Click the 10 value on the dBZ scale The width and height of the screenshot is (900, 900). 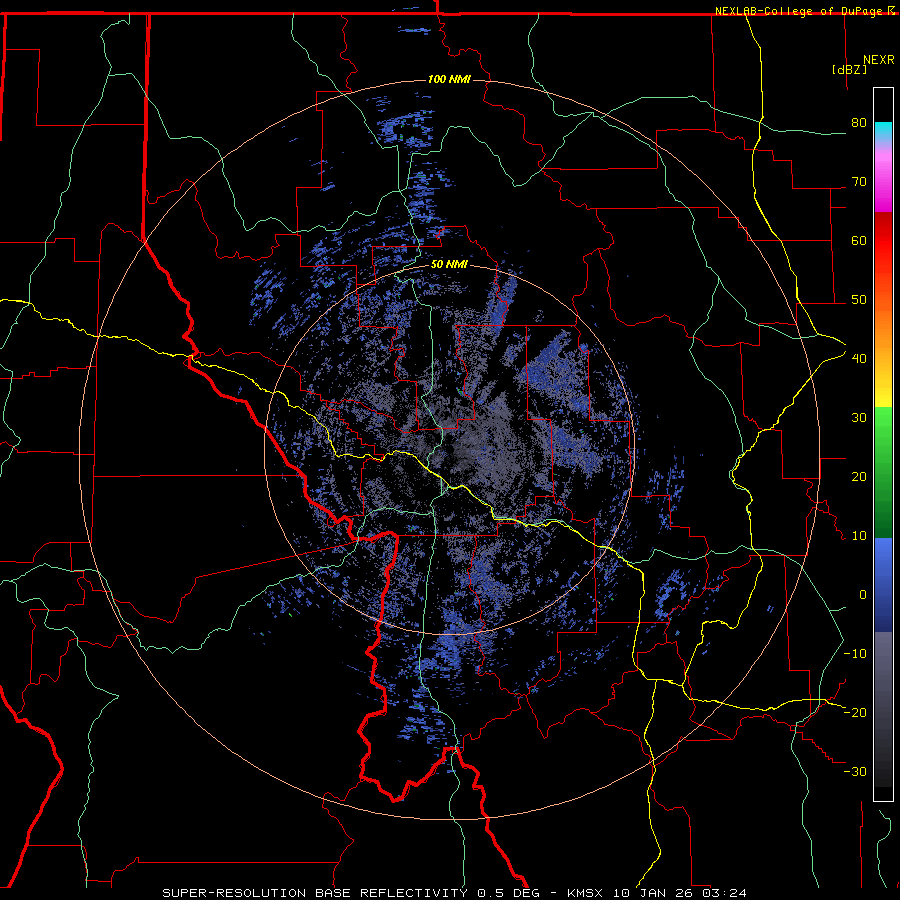click(x=859, y=536)
